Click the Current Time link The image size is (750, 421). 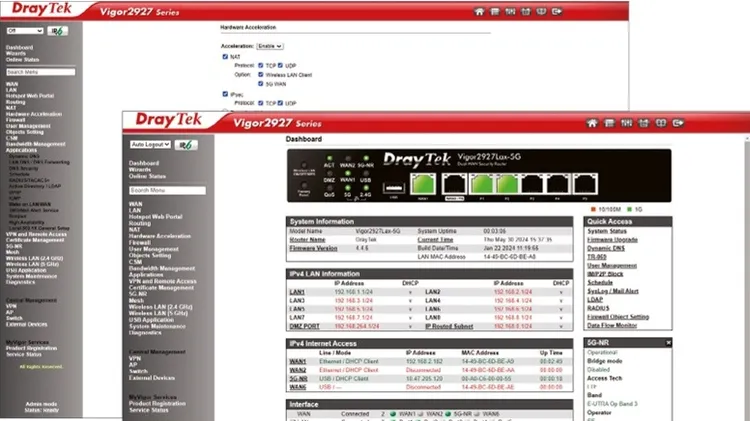pyautogui.click(x=435, y=240)
